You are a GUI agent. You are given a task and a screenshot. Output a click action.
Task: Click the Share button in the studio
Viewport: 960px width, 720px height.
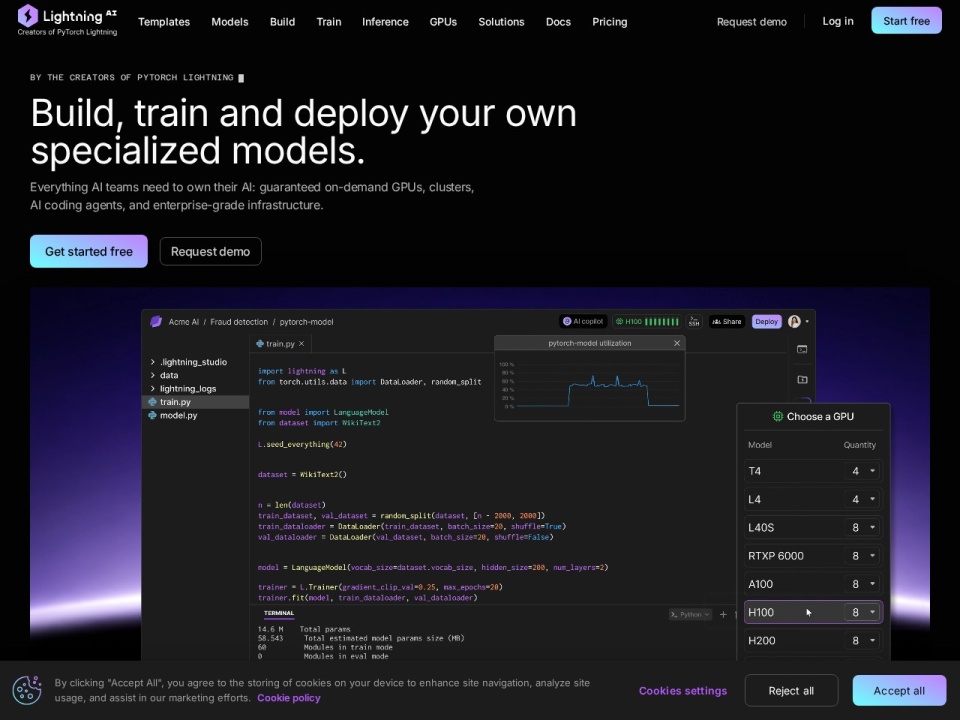727,321
